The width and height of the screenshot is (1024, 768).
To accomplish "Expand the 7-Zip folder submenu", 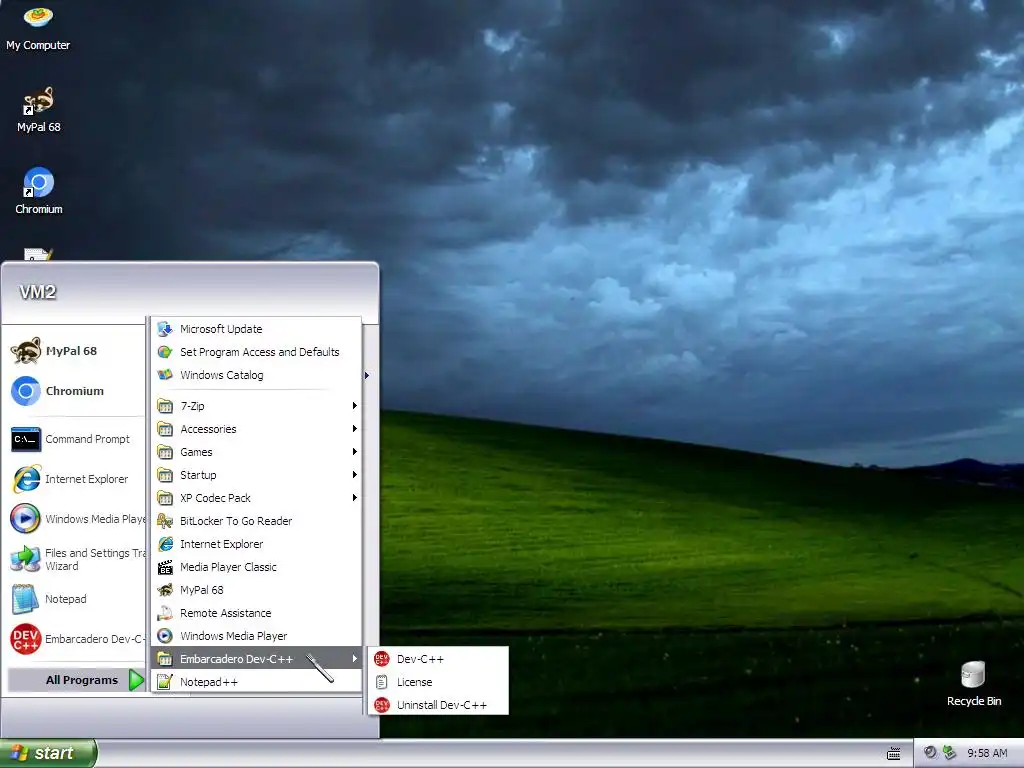I will point(257,406).
